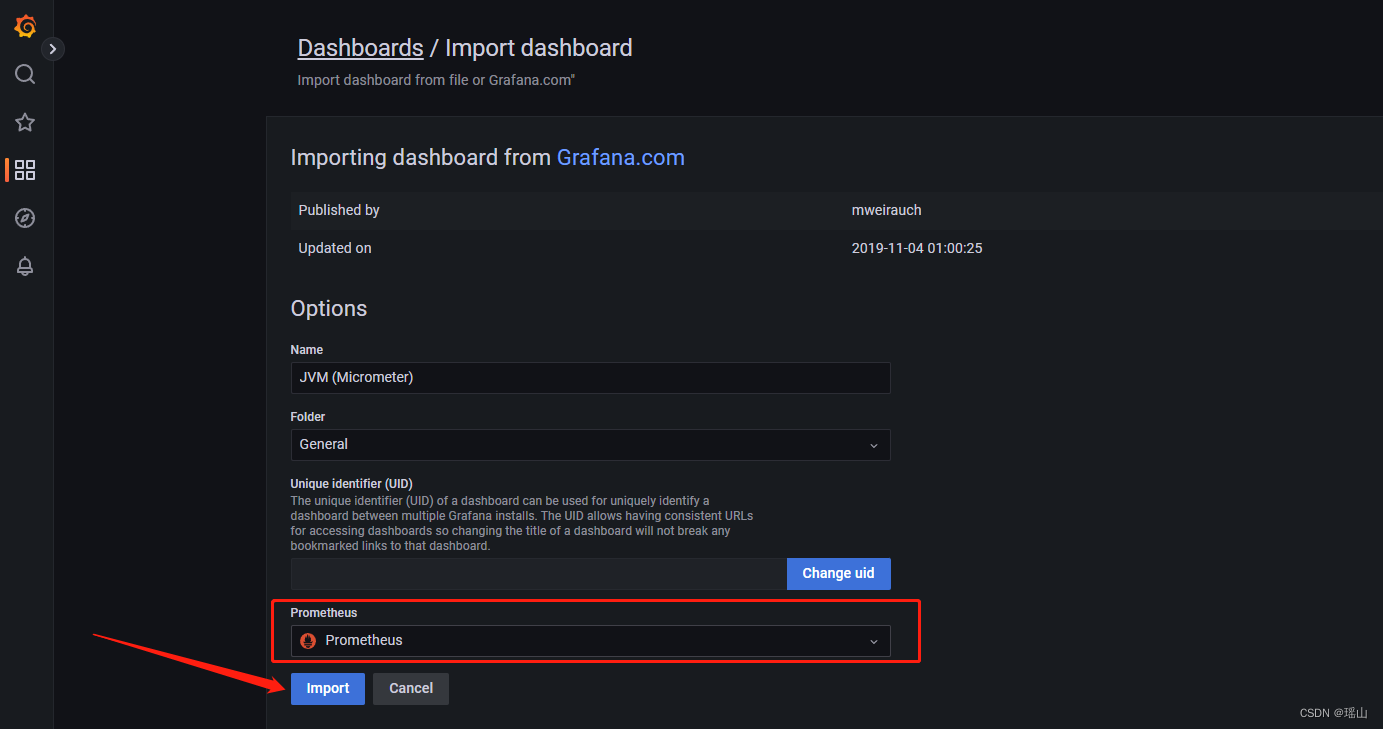1383x729 pixels.
Task: Open the Starred dashboards icon
Action: click(25, 122)
